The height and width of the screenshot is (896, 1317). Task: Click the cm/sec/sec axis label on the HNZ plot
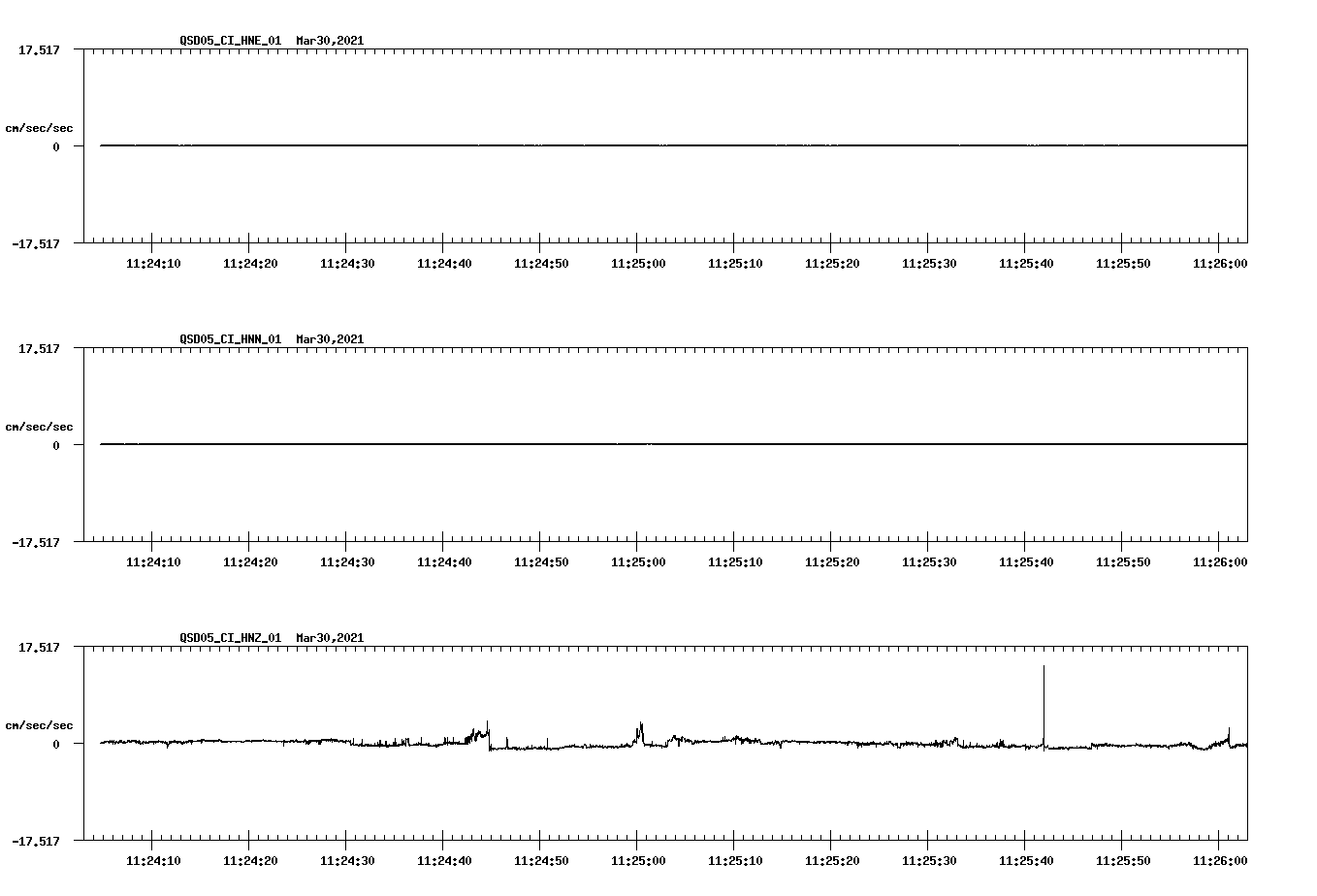point(39,723)
